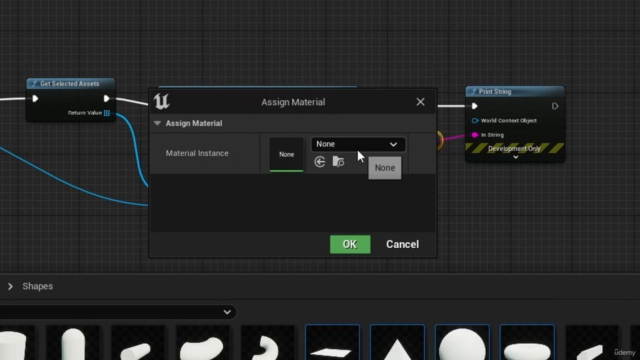Click the Unreal Engine logo in dialog
The height and width of the screenshot is (360, 640).
(162, 101)
